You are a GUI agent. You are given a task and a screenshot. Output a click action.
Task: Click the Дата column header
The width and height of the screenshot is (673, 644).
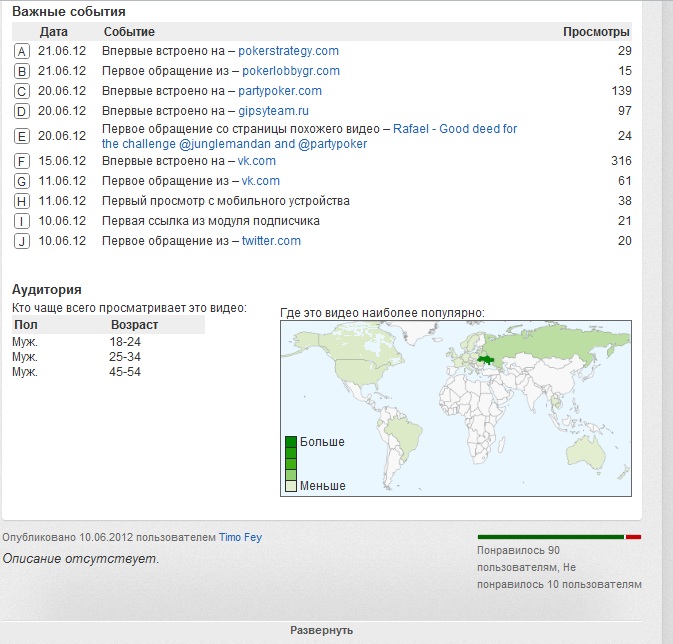tap(54, 32)
